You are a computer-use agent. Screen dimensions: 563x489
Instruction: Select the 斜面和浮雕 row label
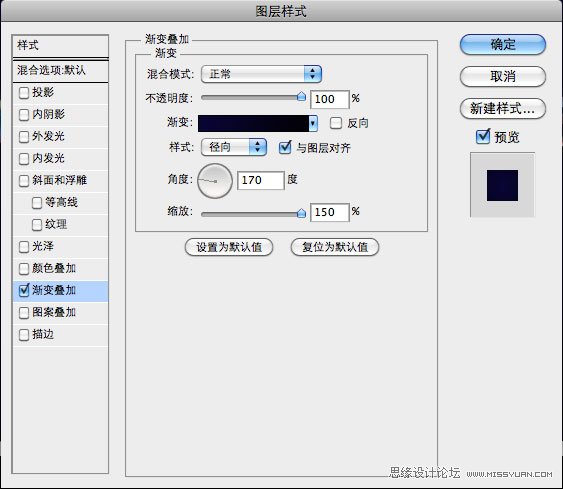[x=60, y=180]
